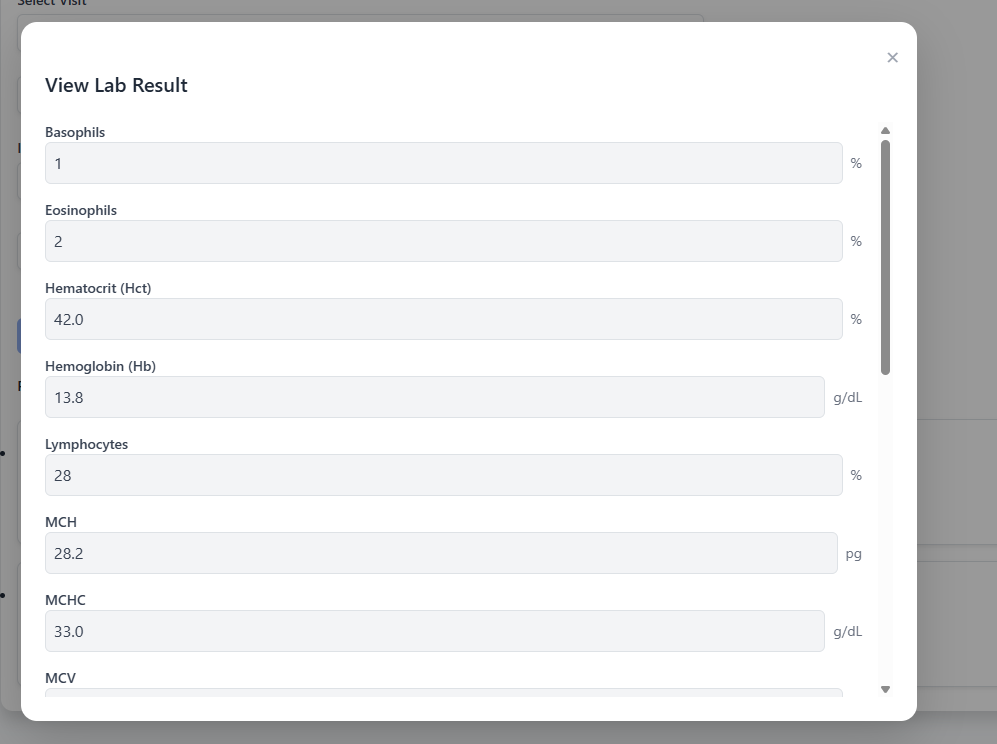The height and width of the screenshot is (744, 997).
Task: Click the MCH result field
Action: (440, 553)
